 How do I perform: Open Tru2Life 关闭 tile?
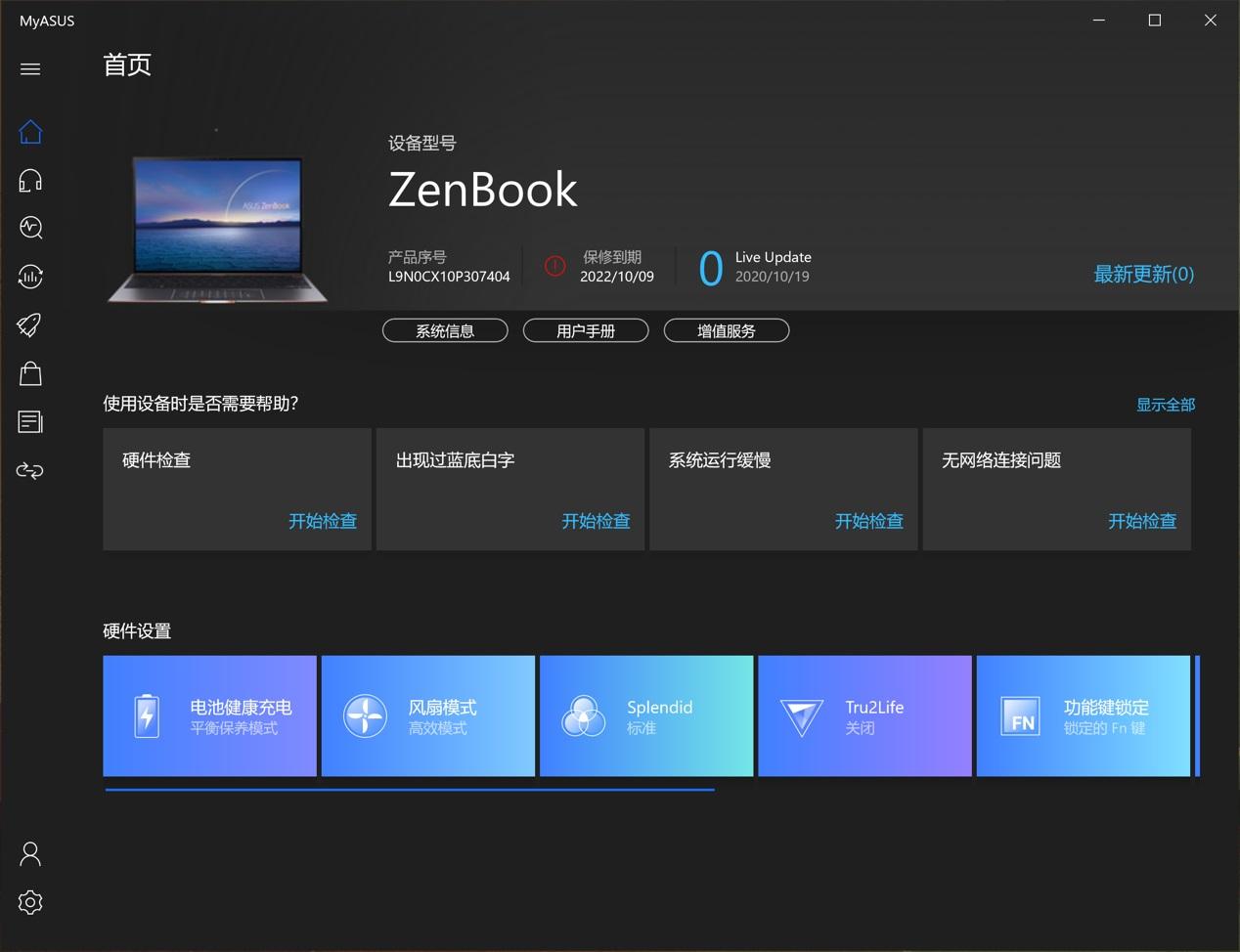pos(864,716)
